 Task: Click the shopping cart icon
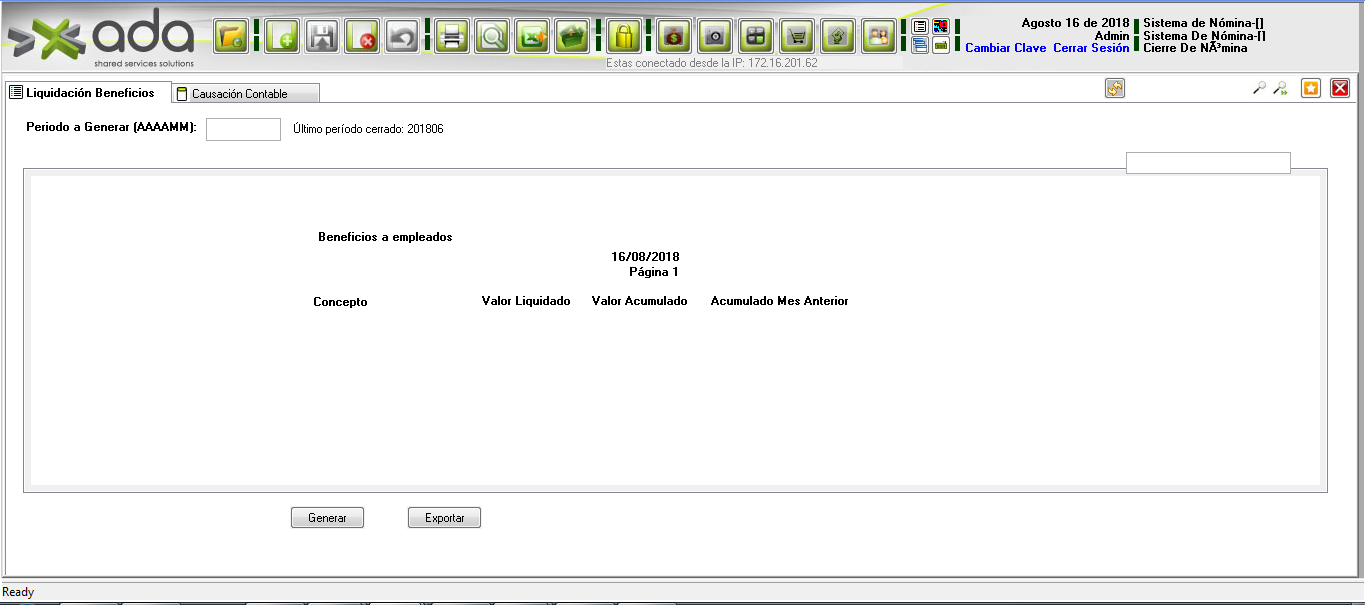click(x=797, y=37)
